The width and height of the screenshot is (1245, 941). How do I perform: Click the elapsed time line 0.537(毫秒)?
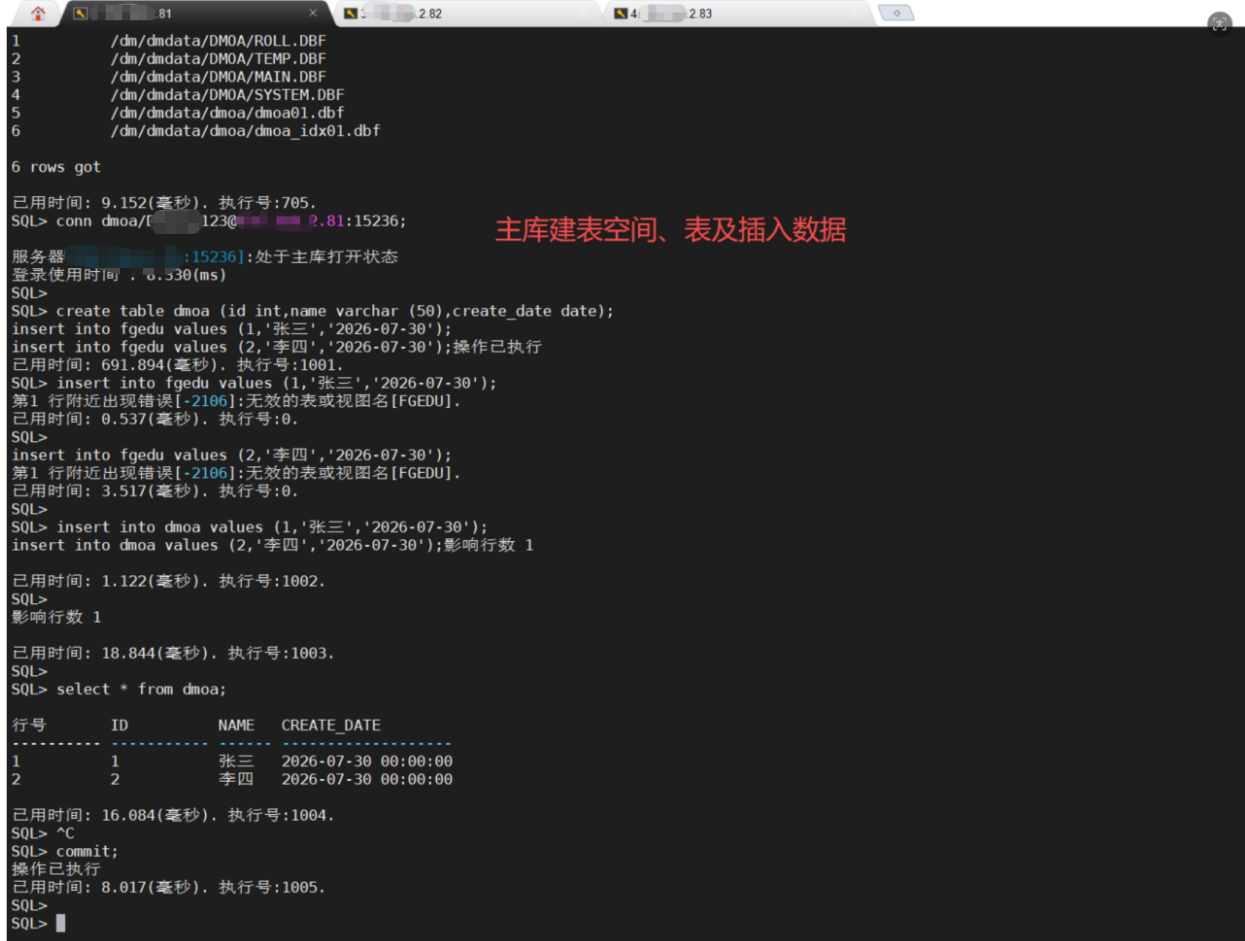(155, 419)
